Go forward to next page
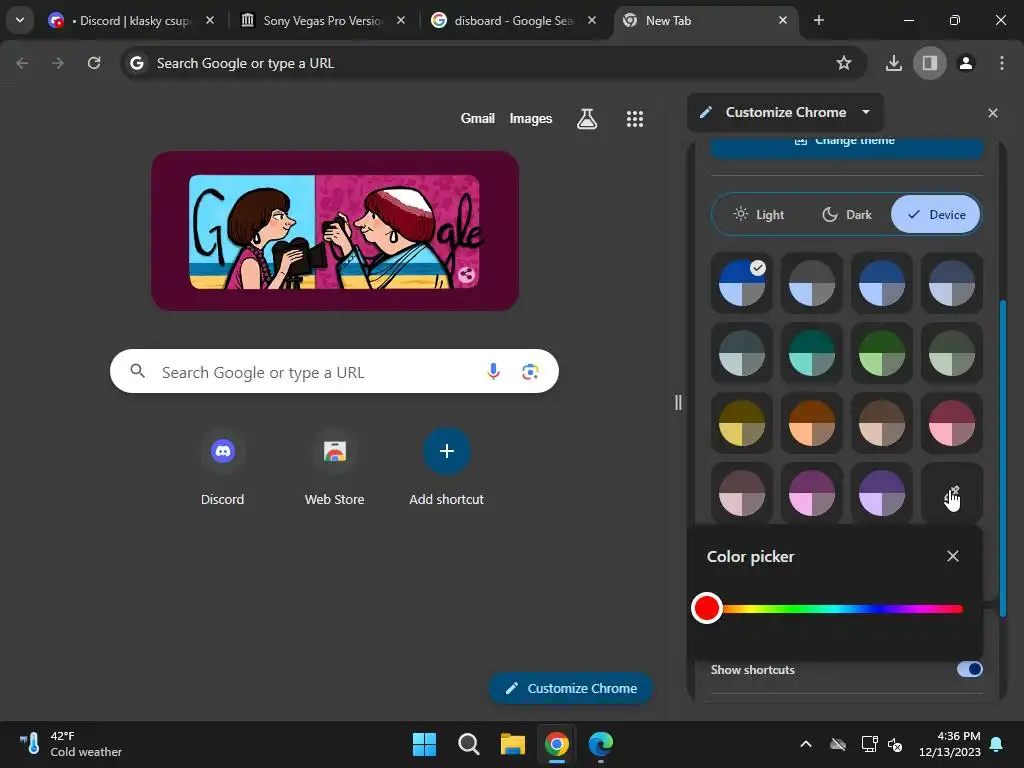 pyautogui.click(x=57, y=63)
